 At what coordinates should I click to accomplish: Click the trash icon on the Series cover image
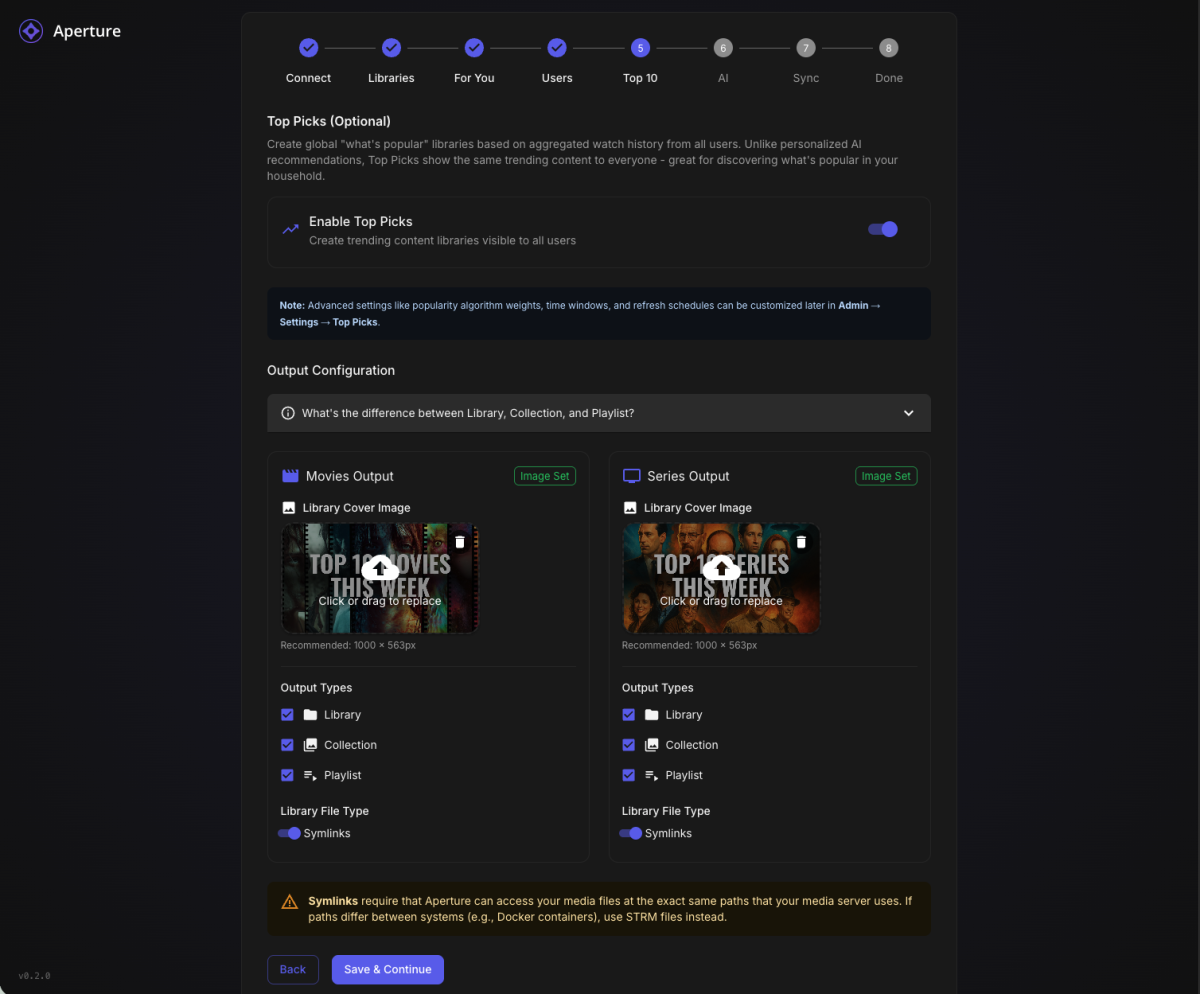(x=801, y=540)
